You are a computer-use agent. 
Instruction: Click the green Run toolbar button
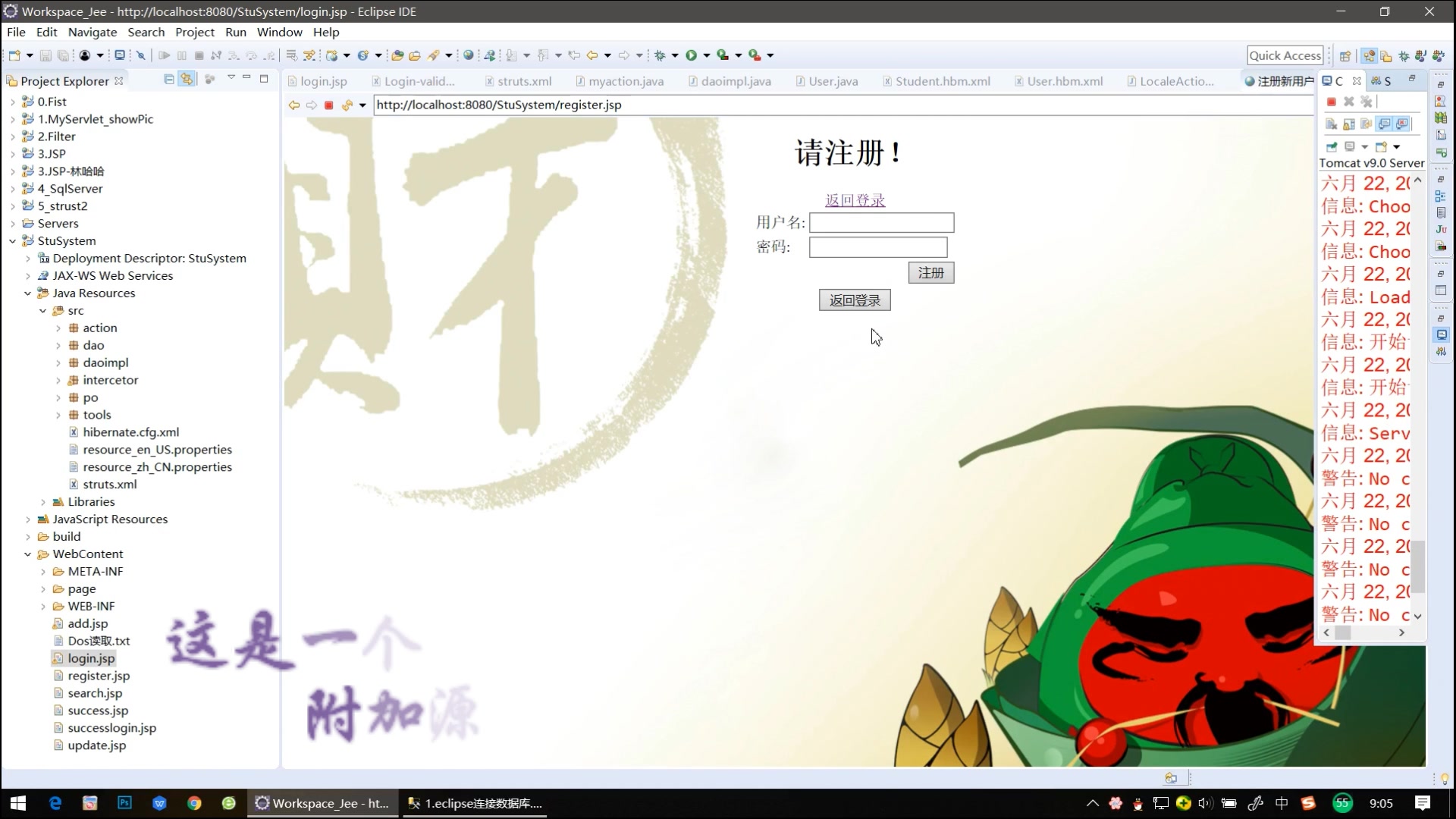tap(691, 55)
